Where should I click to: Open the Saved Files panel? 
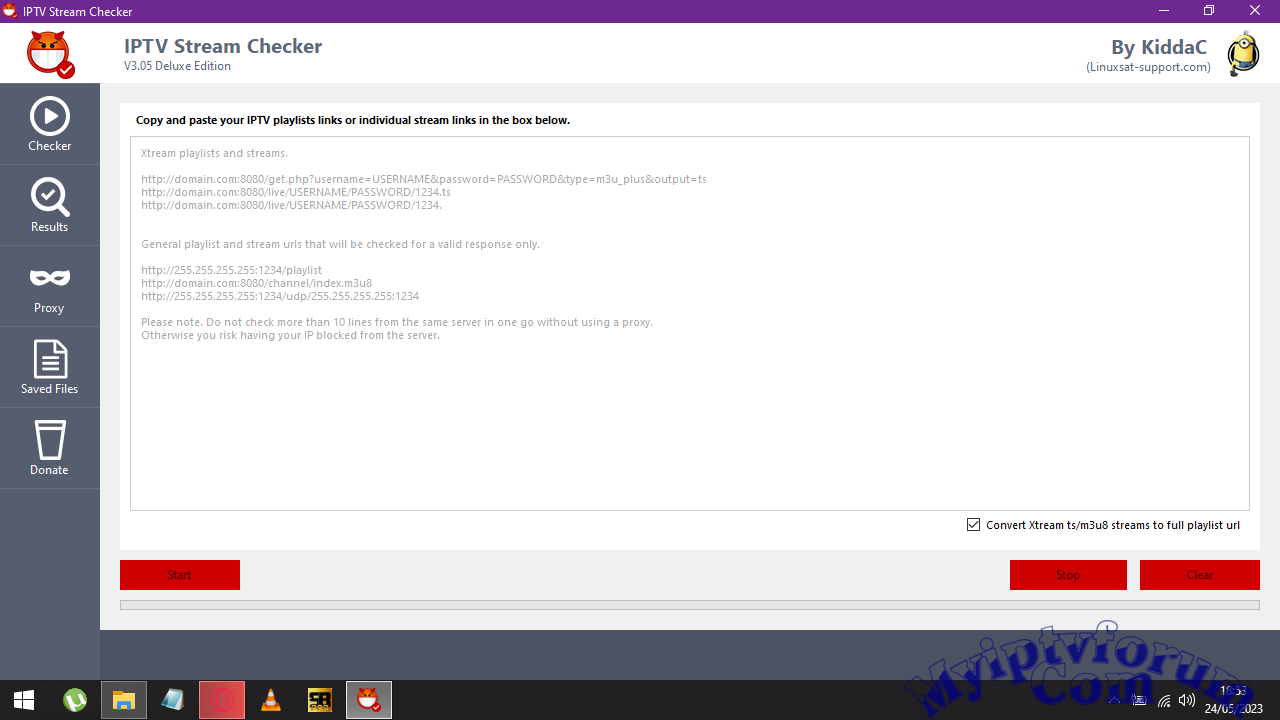pyautogui.click(x=49, y=366)
